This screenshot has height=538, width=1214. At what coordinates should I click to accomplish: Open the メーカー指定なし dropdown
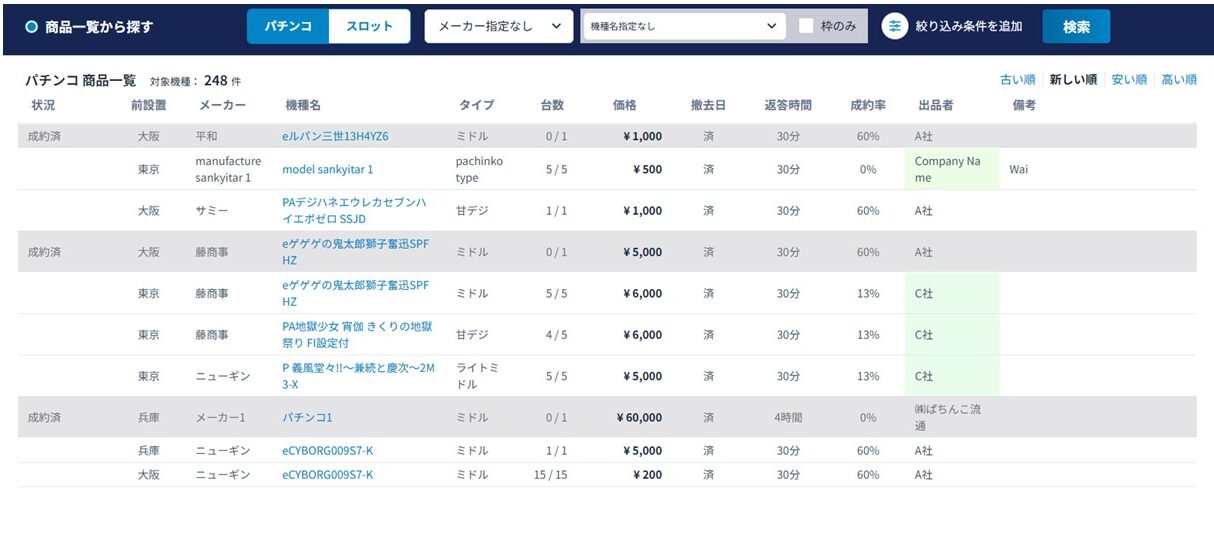(x=499, y=27)
